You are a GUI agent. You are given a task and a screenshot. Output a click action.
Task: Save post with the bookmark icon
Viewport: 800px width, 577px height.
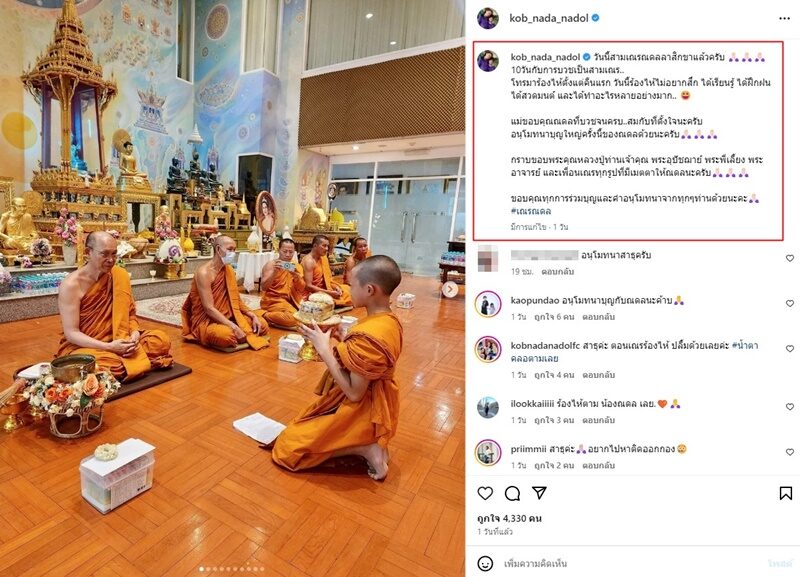pyautogui.click(x=786, y=493)
